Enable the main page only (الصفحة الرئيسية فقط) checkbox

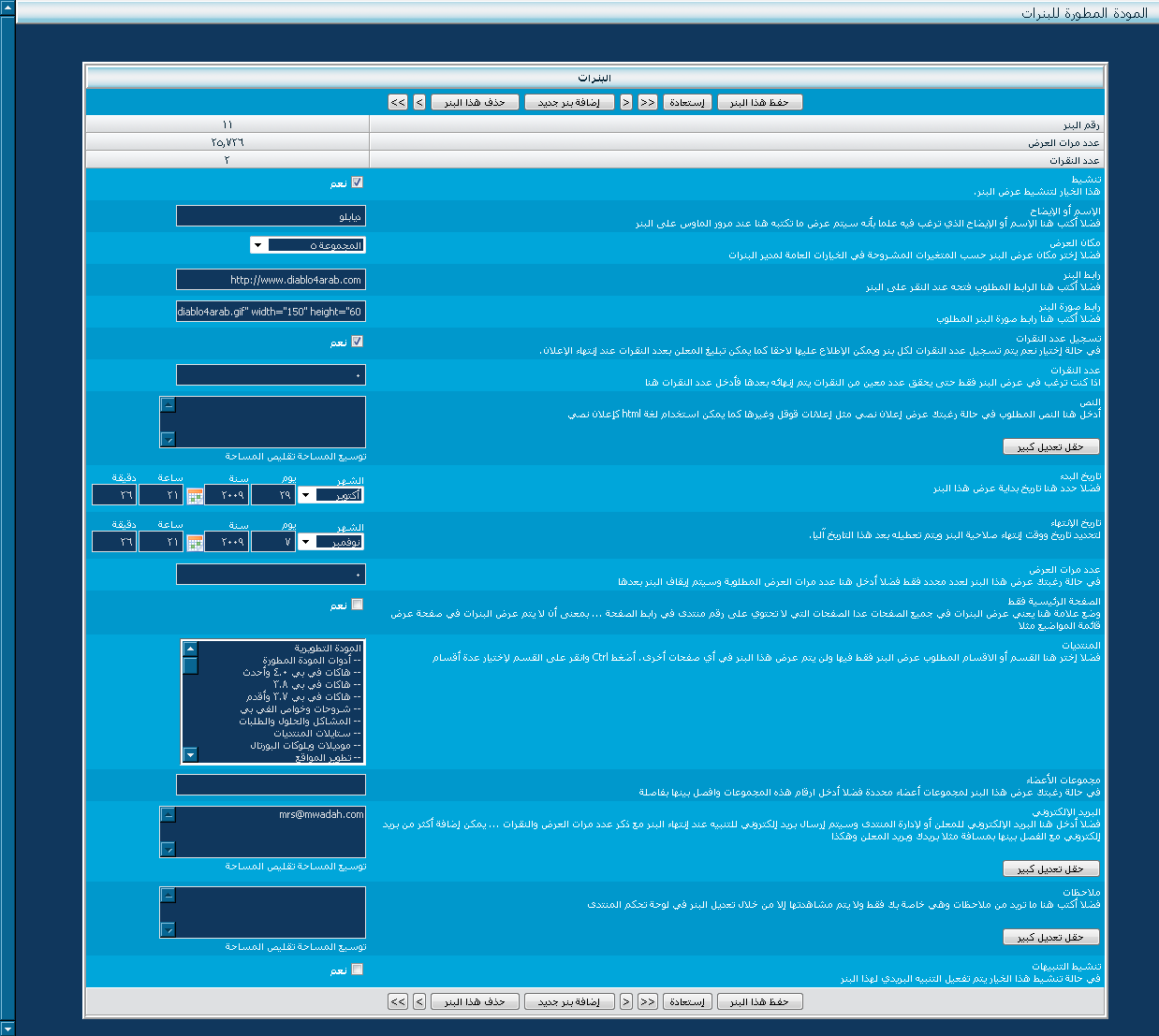(357, 605)
